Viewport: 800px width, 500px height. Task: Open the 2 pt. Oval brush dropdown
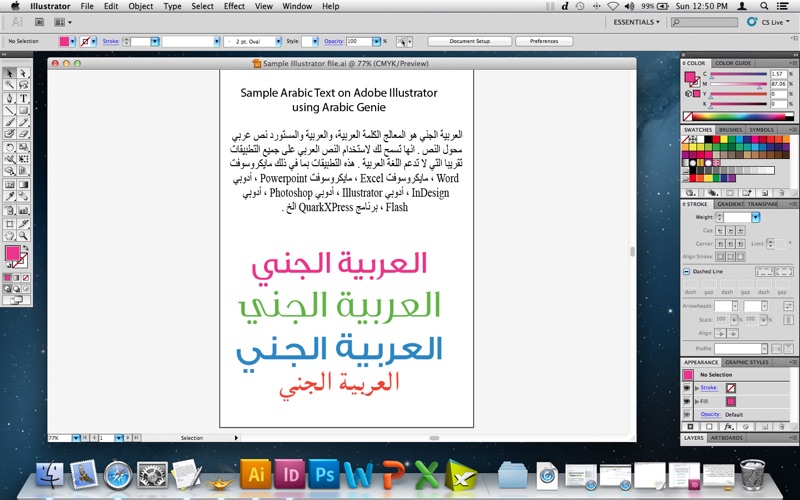pyautogui.click(x=278, y=41)
